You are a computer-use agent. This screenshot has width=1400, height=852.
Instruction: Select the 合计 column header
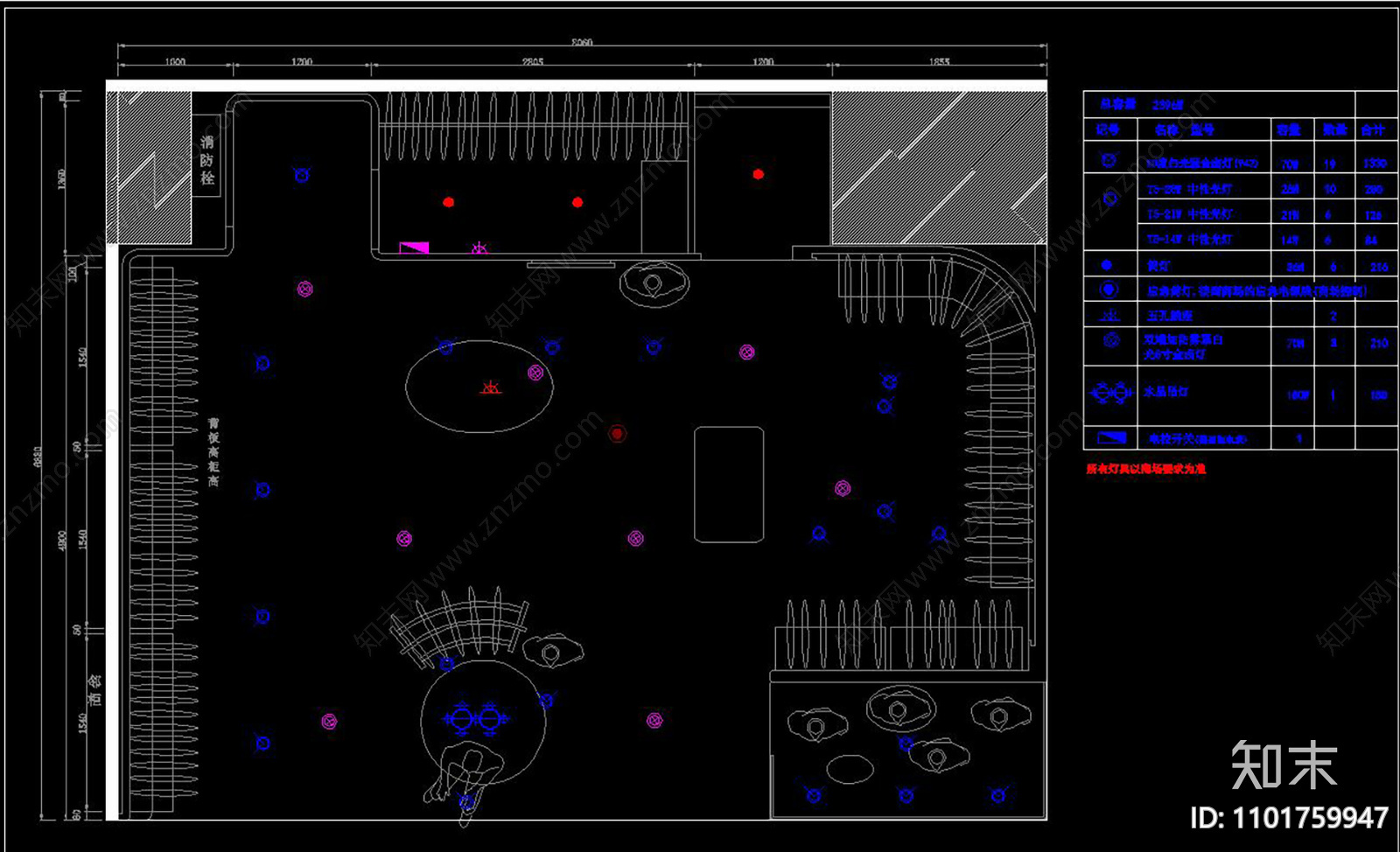point(1373,129)
